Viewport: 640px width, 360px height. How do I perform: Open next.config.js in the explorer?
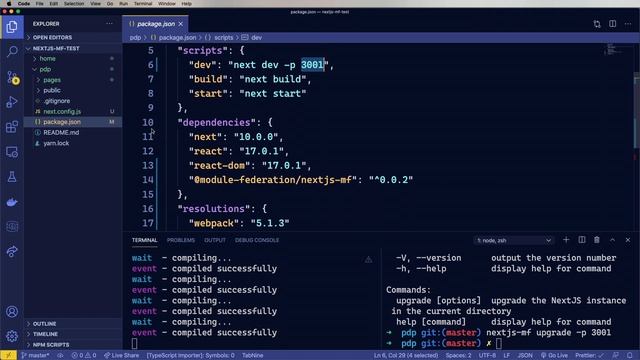(x=73, y=111)
